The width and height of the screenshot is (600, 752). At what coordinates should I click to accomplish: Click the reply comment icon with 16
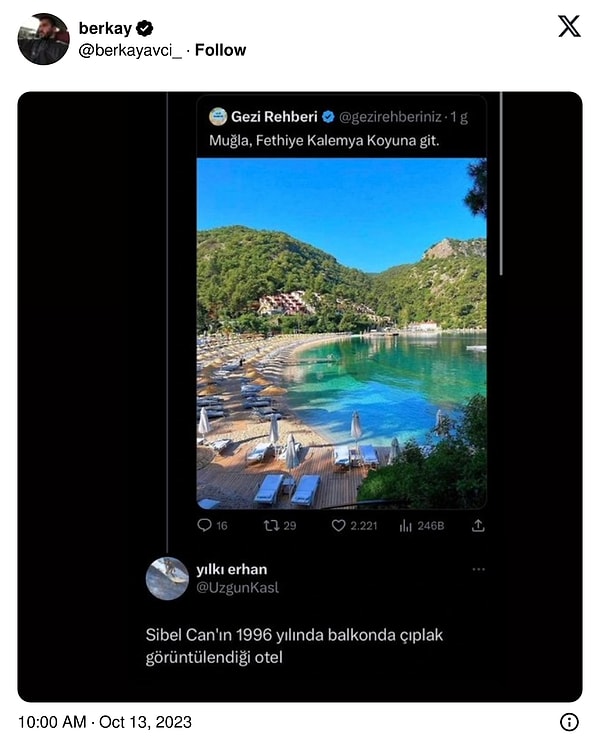(205, 525)
